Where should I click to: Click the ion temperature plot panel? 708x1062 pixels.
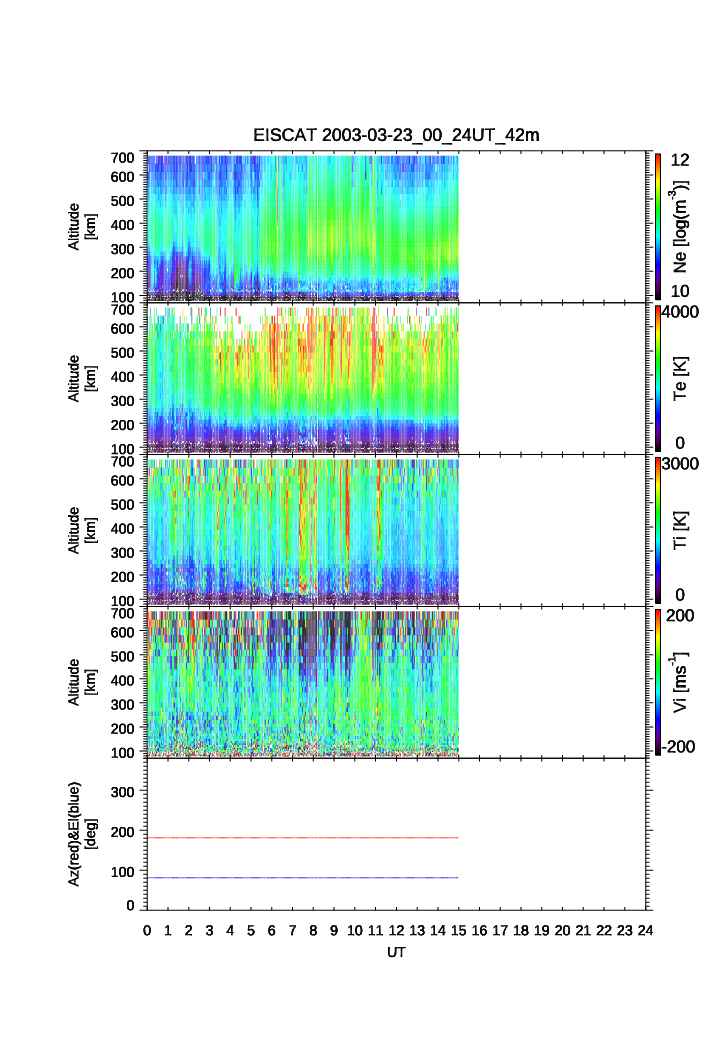coord(302,530)
